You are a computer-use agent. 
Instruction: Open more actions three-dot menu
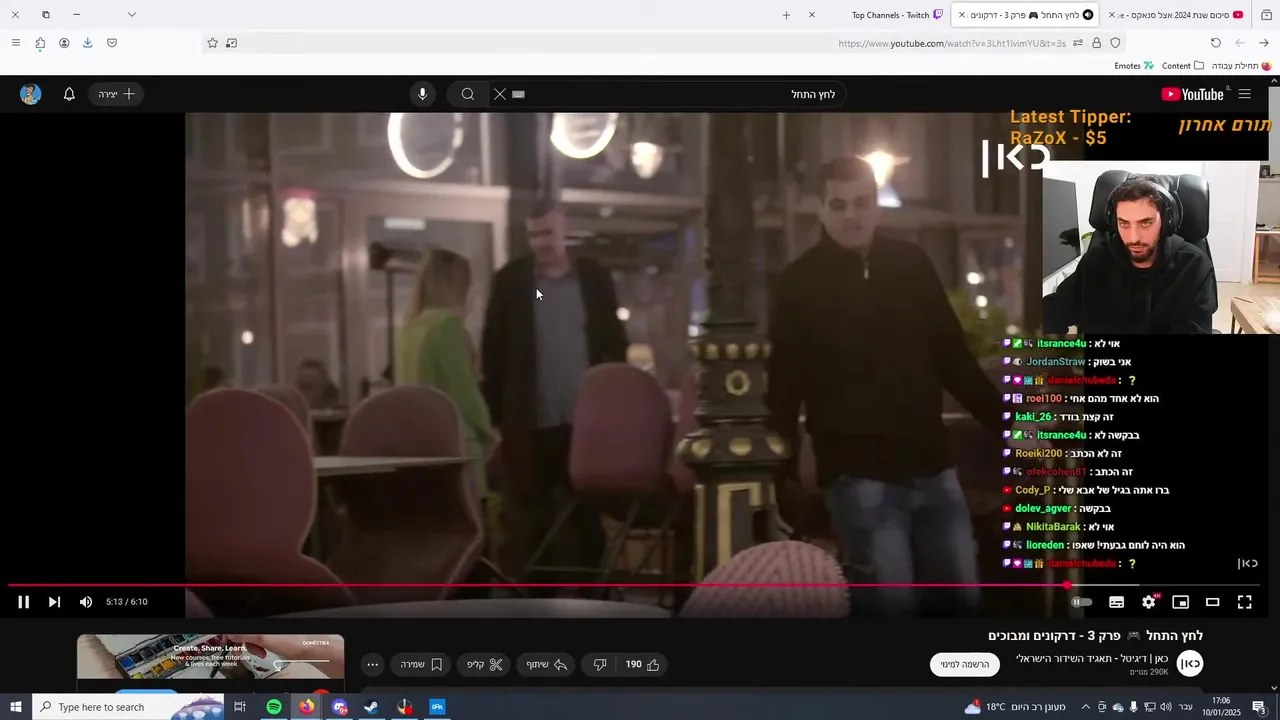(372, 664)
